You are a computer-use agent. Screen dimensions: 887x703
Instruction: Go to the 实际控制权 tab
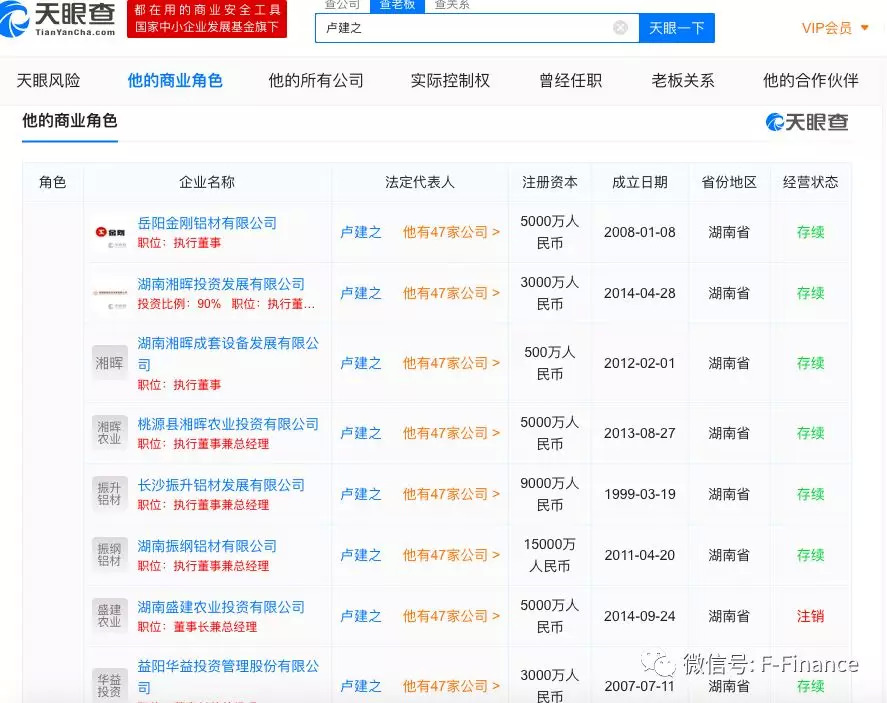point(450,80)
